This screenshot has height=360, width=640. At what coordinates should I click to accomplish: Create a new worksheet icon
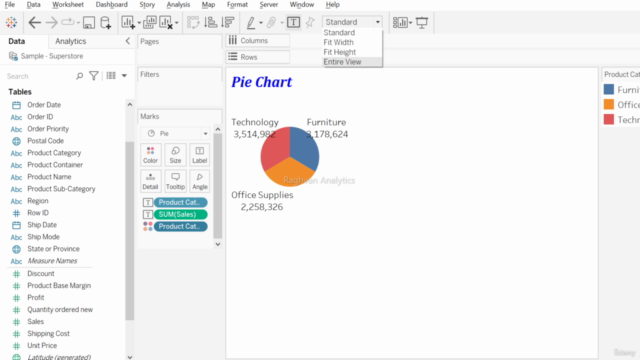pos(128,22)
